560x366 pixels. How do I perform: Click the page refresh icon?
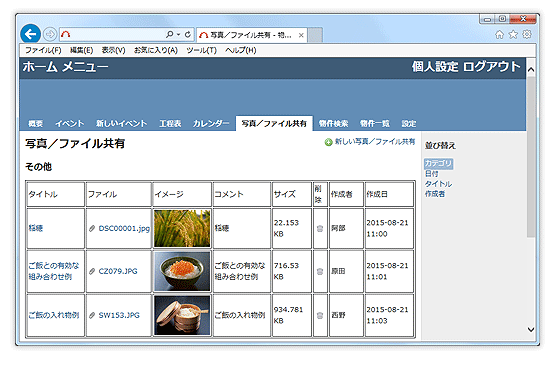[x=188, y=35]
